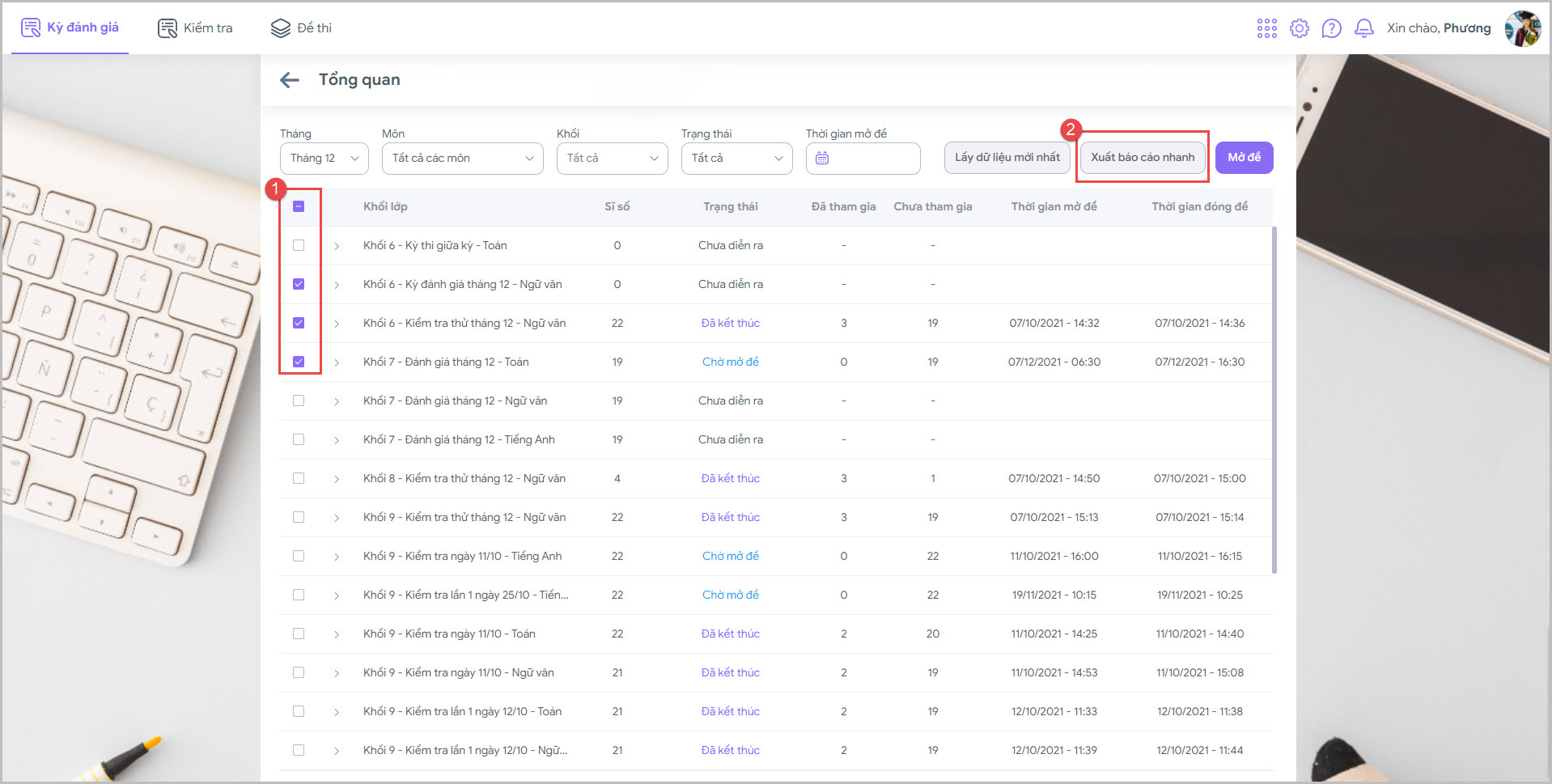
Task: Click the table's vertical scrollbar
Action: (1274, 400)
